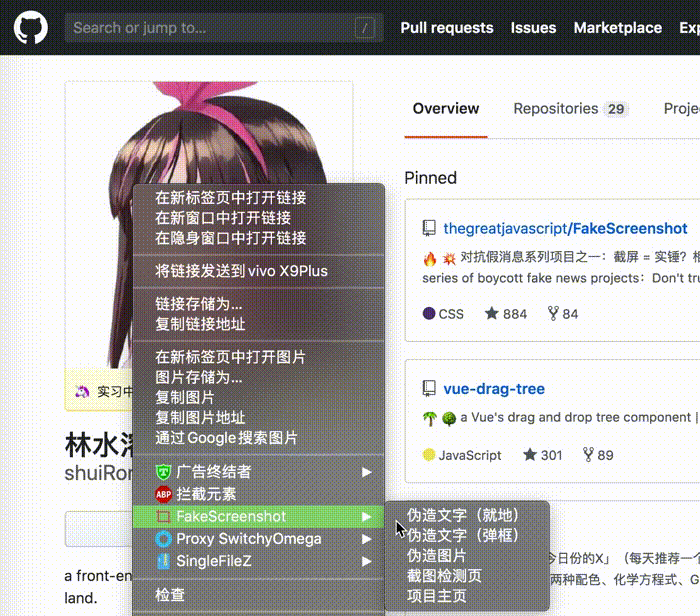700x616 pixels.
Task: Select 复制图片 menu entry
Action: [x=259, y=397]
